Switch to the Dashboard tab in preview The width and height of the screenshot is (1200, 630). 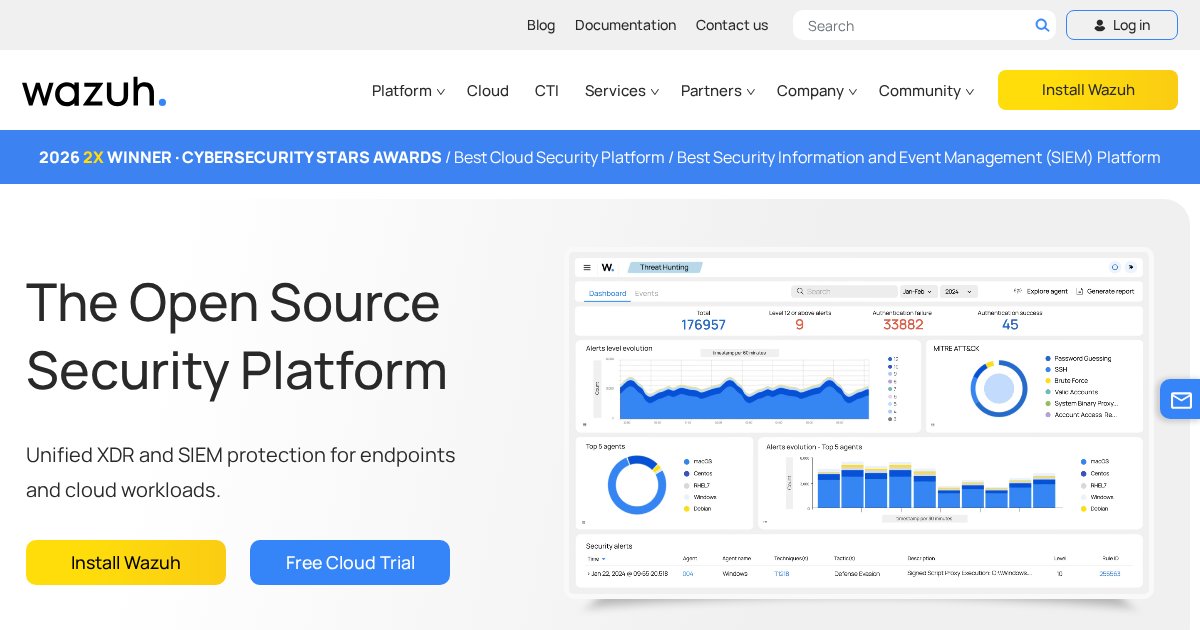(608, 293)
